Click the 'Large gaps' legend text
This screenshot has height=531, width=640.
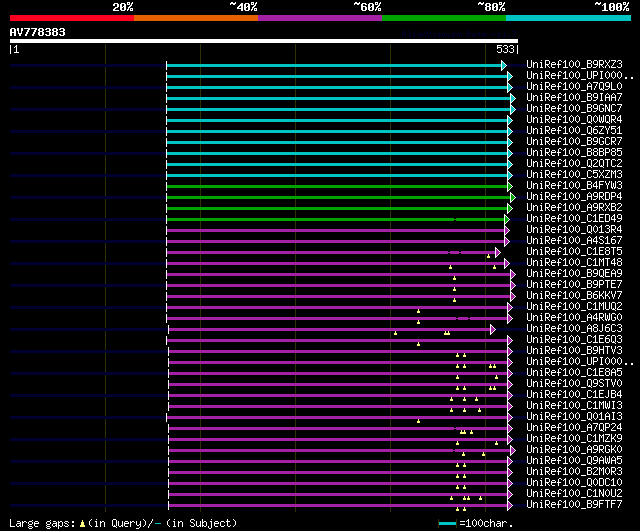pyautogui.click(x=42, y=523)
